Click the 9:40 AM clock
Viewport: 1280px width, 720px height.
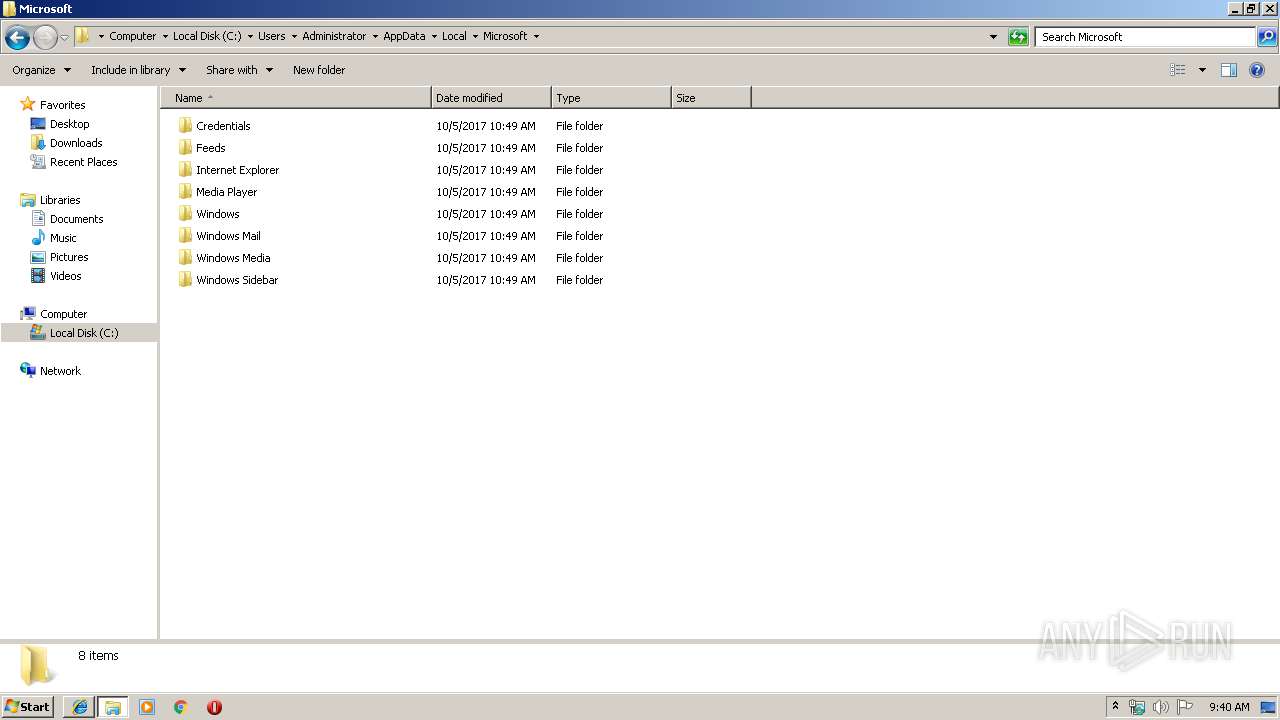coord(1229,707)
